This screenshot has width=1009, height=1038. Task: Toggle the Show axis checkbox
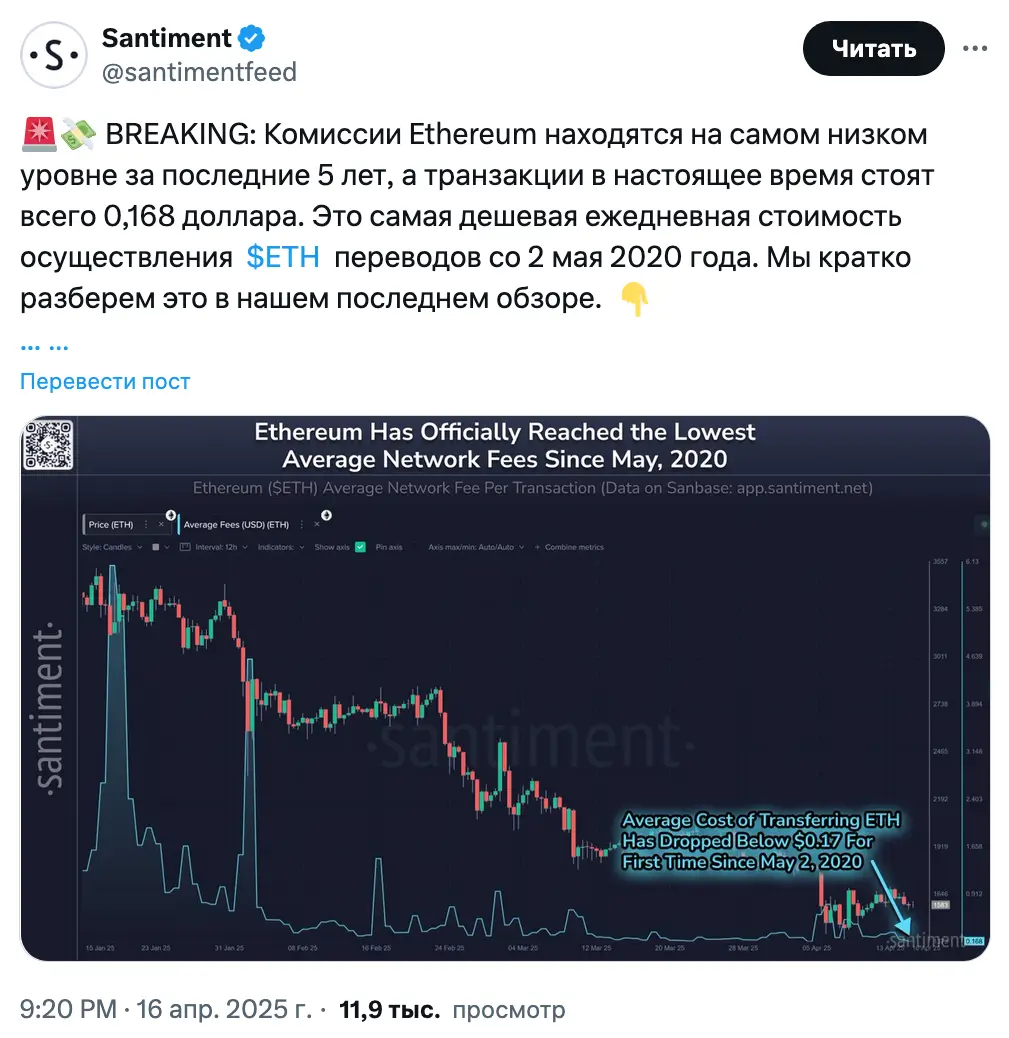tap(360, 547)
